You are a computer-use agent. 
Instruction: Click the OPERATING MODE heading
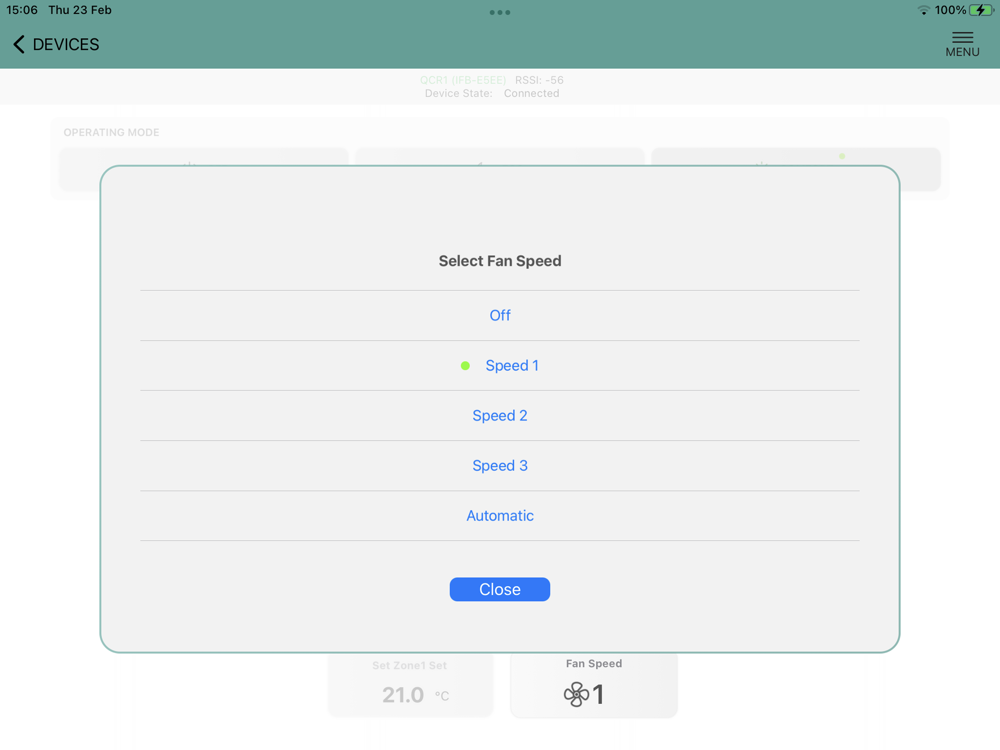coord(112,133)
